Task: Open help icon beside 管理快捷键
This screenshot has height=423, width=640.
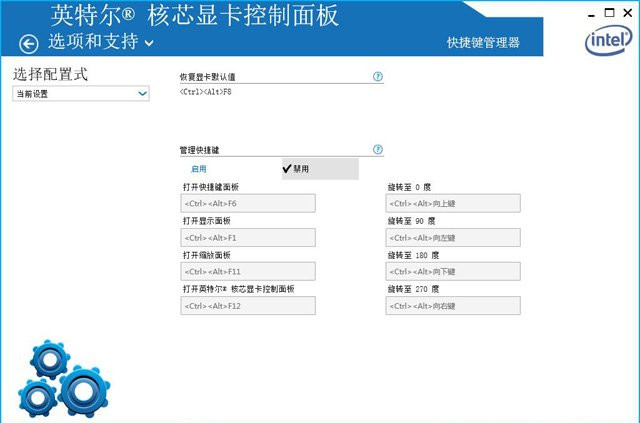Action: pyautogui.click(x=378, y=149)
